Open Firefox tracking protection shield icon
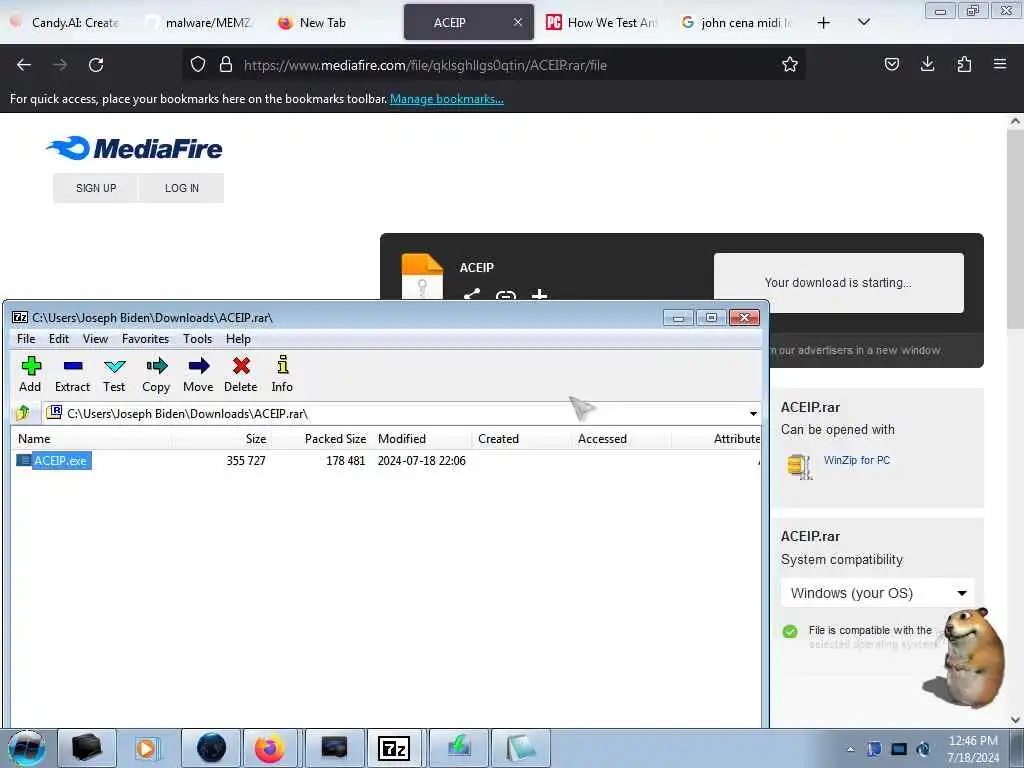The image size is (1024, 768). (198, 64)
